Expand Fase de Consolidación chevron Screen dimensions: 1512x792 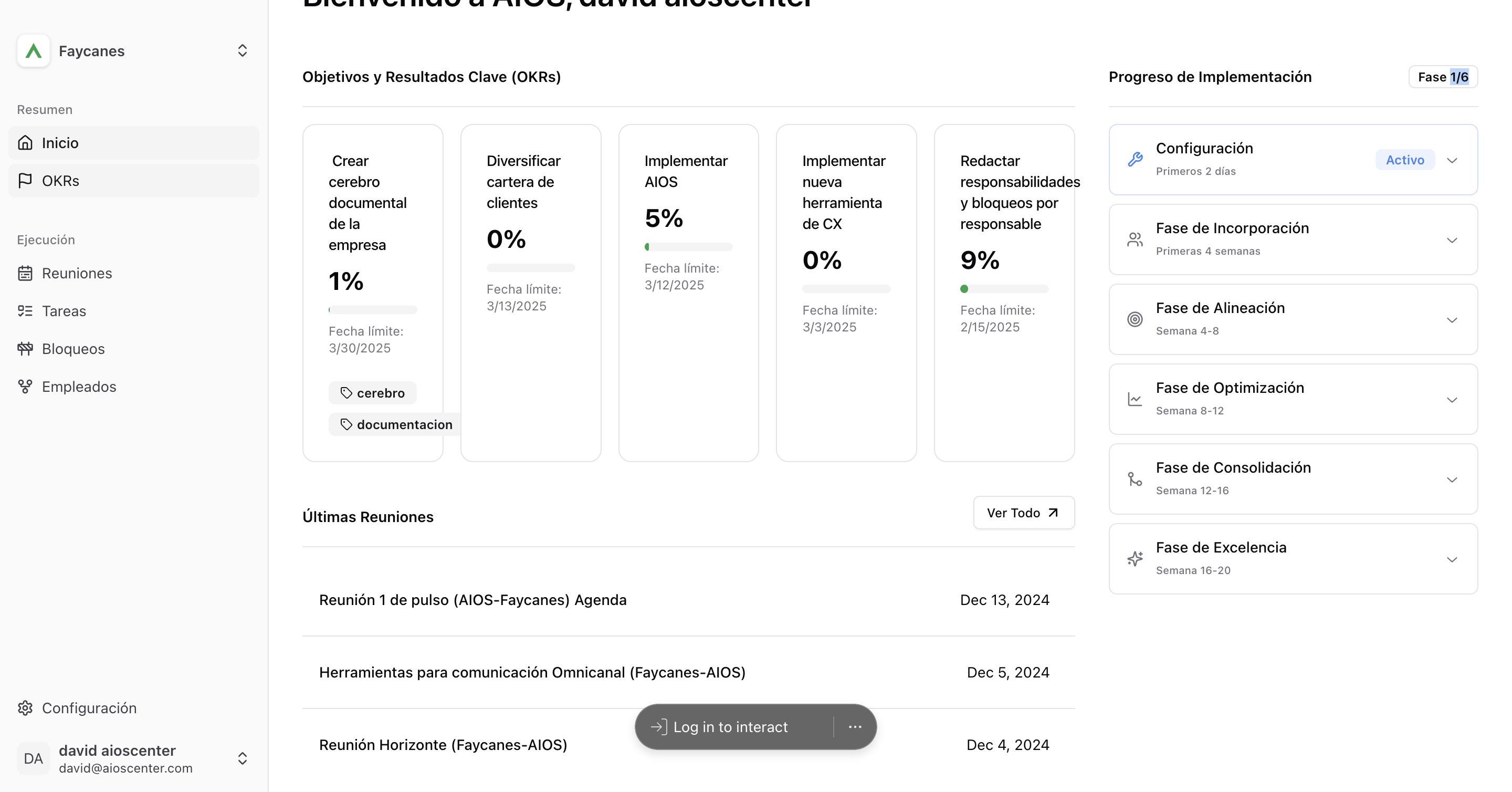[x=1452, y=480]
